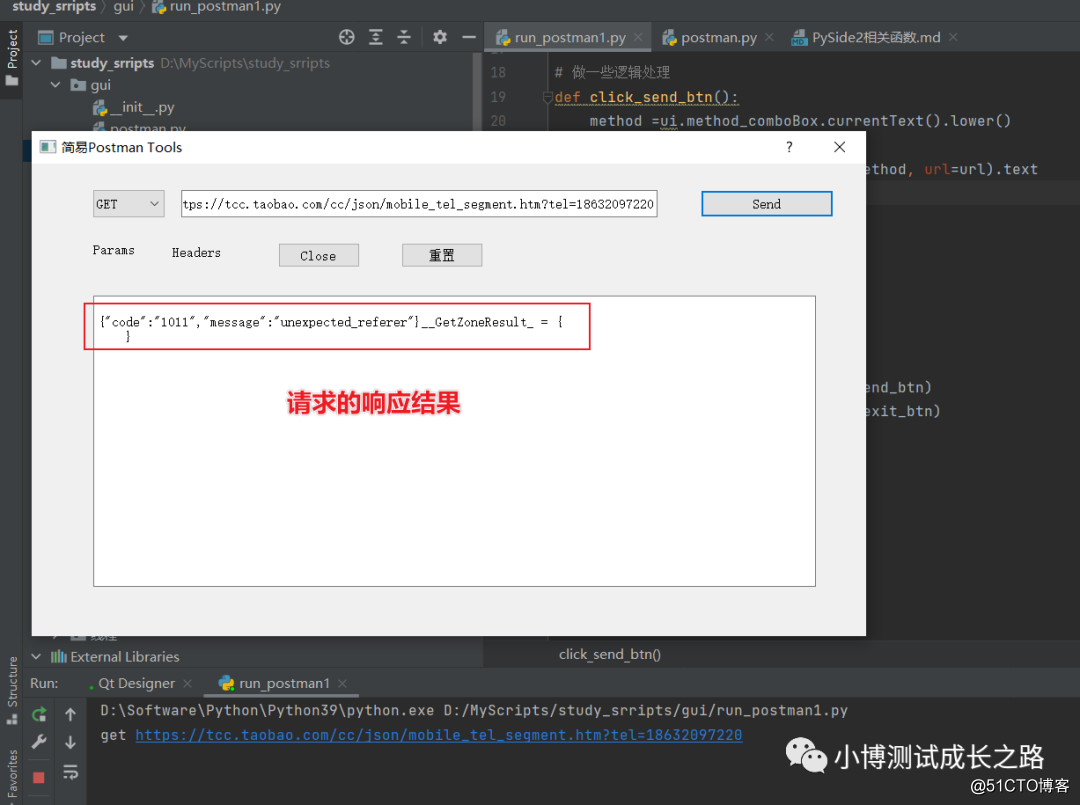
Task: Open the taobao URL link in console
Action: [x=439, y=735]
